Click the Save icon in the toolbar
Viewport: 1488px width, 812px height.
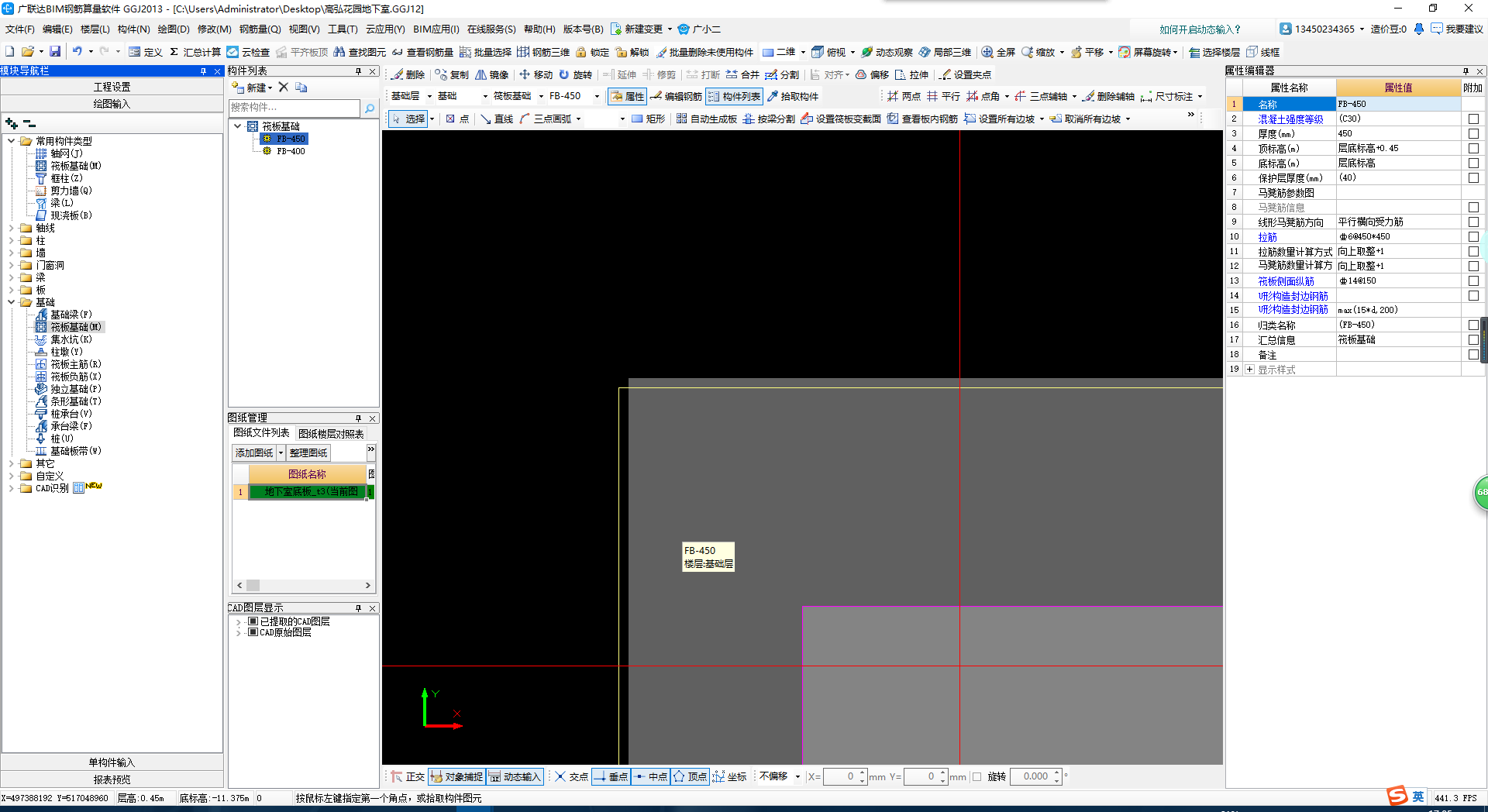click(55, 52)
